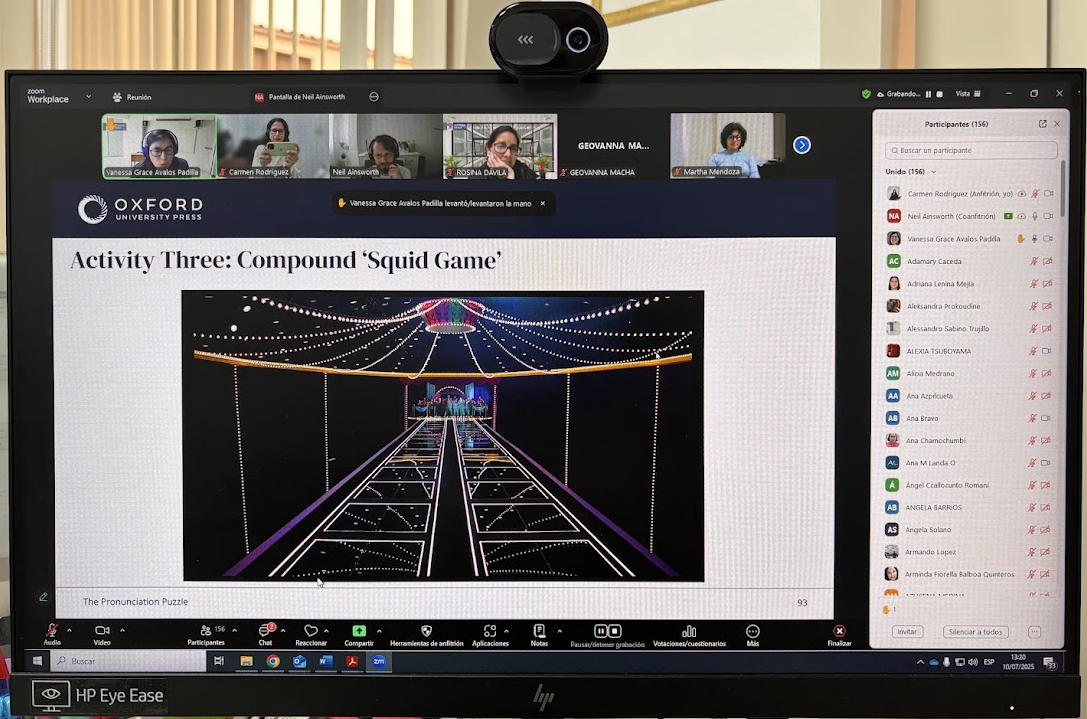Toggle microphone icon in Neil Ainsworth's row
Viewport: 1087px width, 719px height.
[1035, 216]
